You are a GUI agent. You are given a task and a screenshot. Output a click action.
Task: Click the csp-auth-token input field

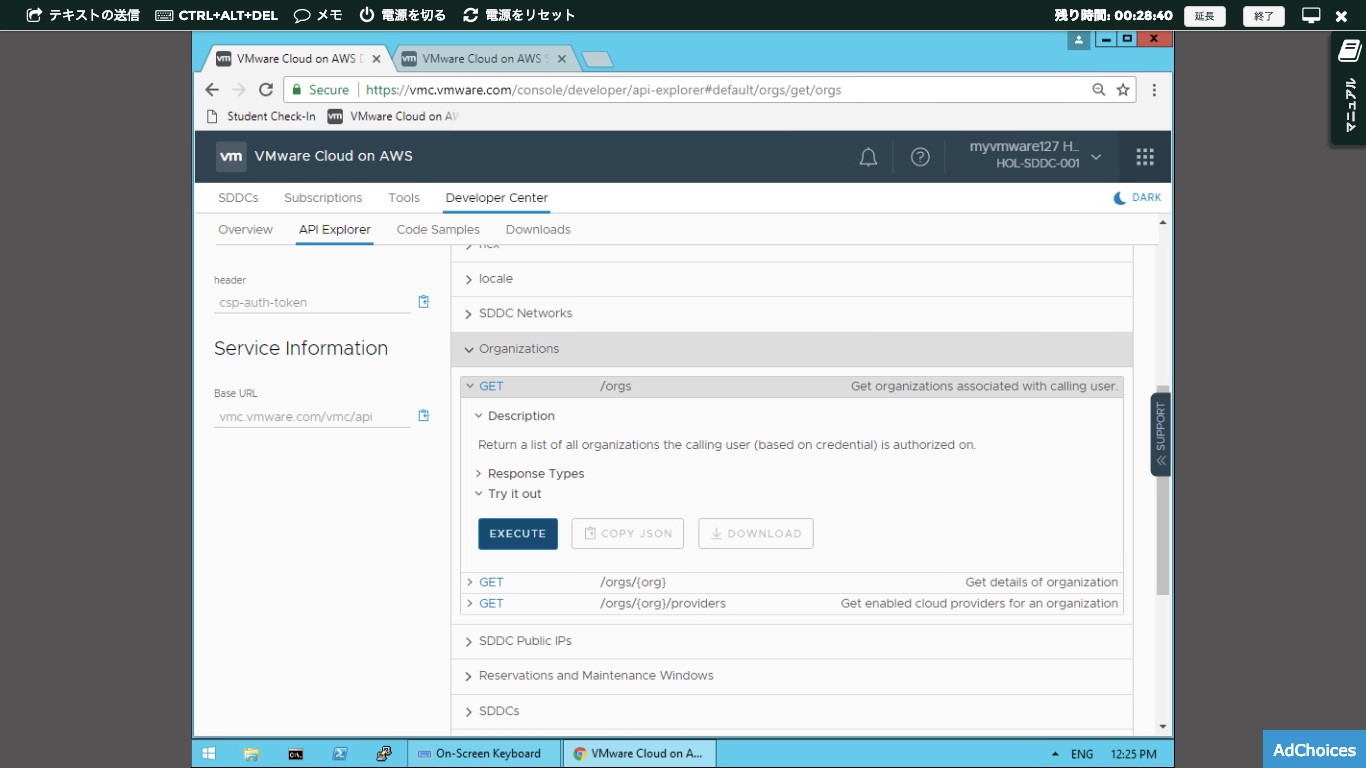[312, 302]
